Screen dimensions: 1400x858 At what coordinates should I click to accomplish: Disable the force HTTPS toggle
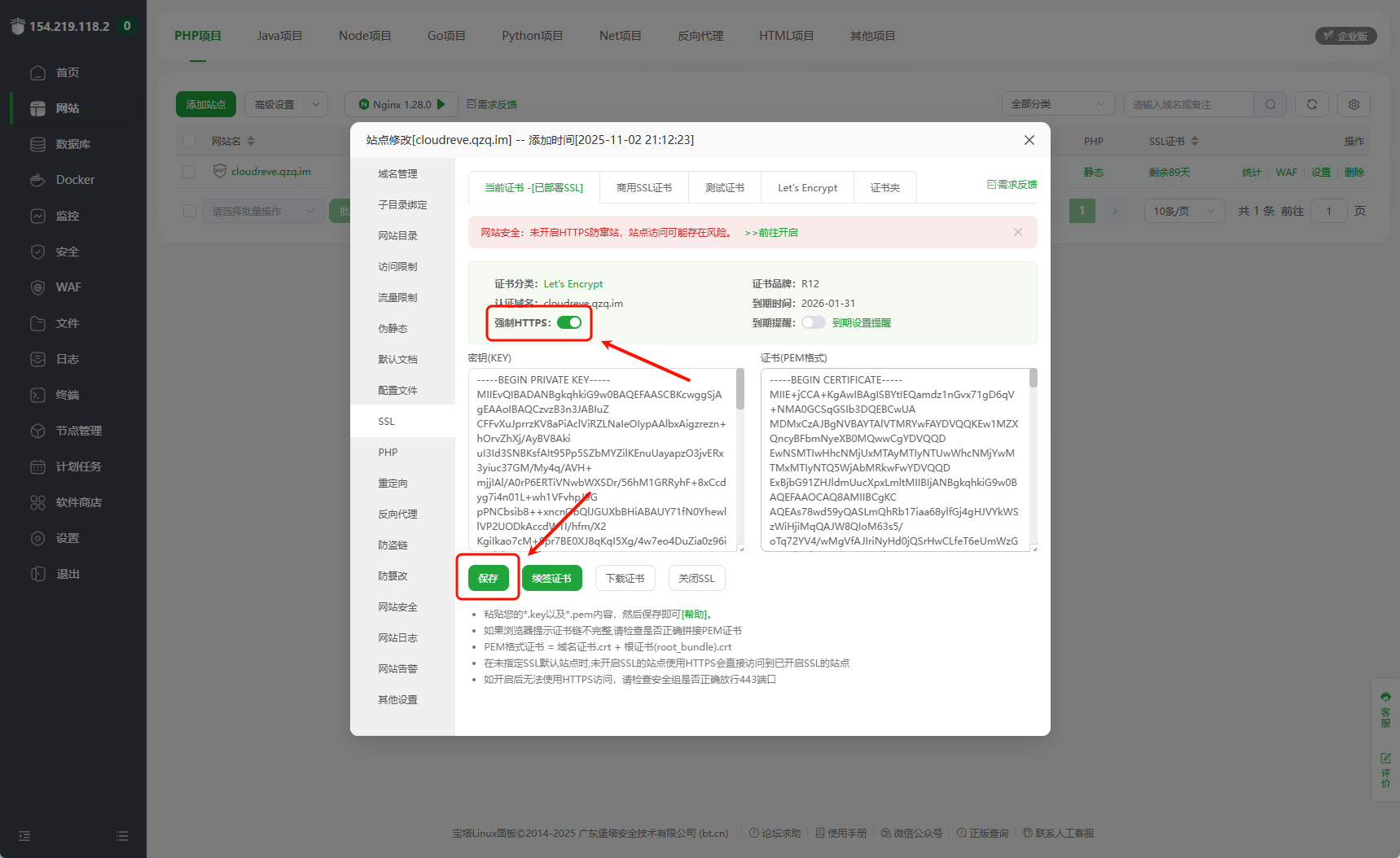tap(569, 322)
